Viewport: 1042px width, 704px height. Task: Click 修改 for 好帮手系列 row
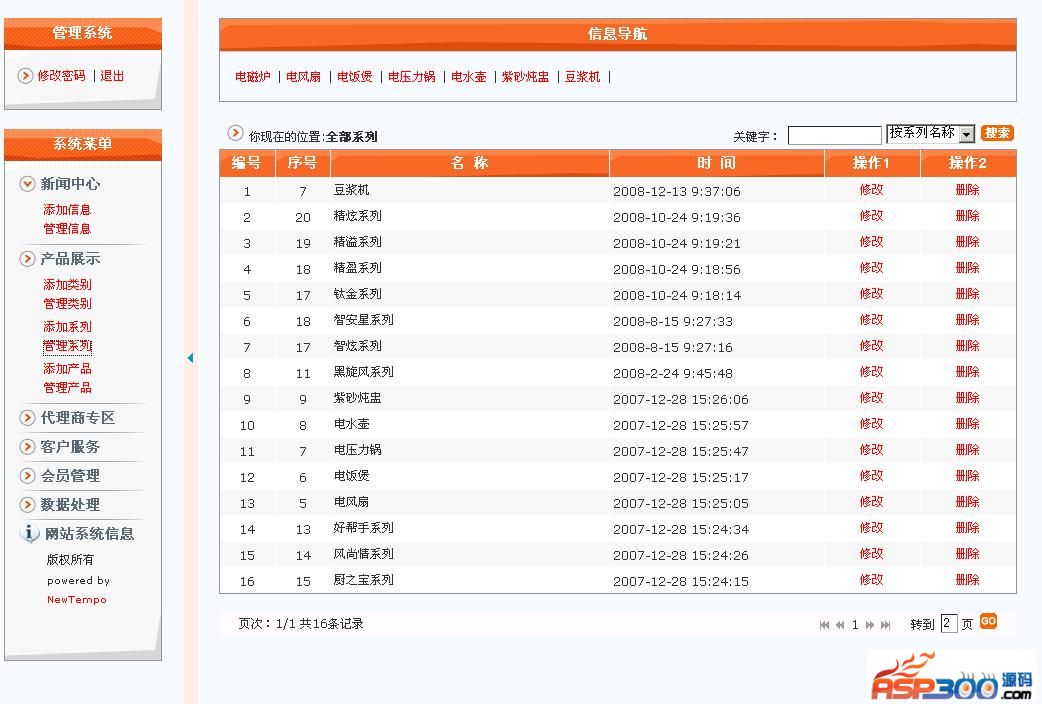coord(871,527)
